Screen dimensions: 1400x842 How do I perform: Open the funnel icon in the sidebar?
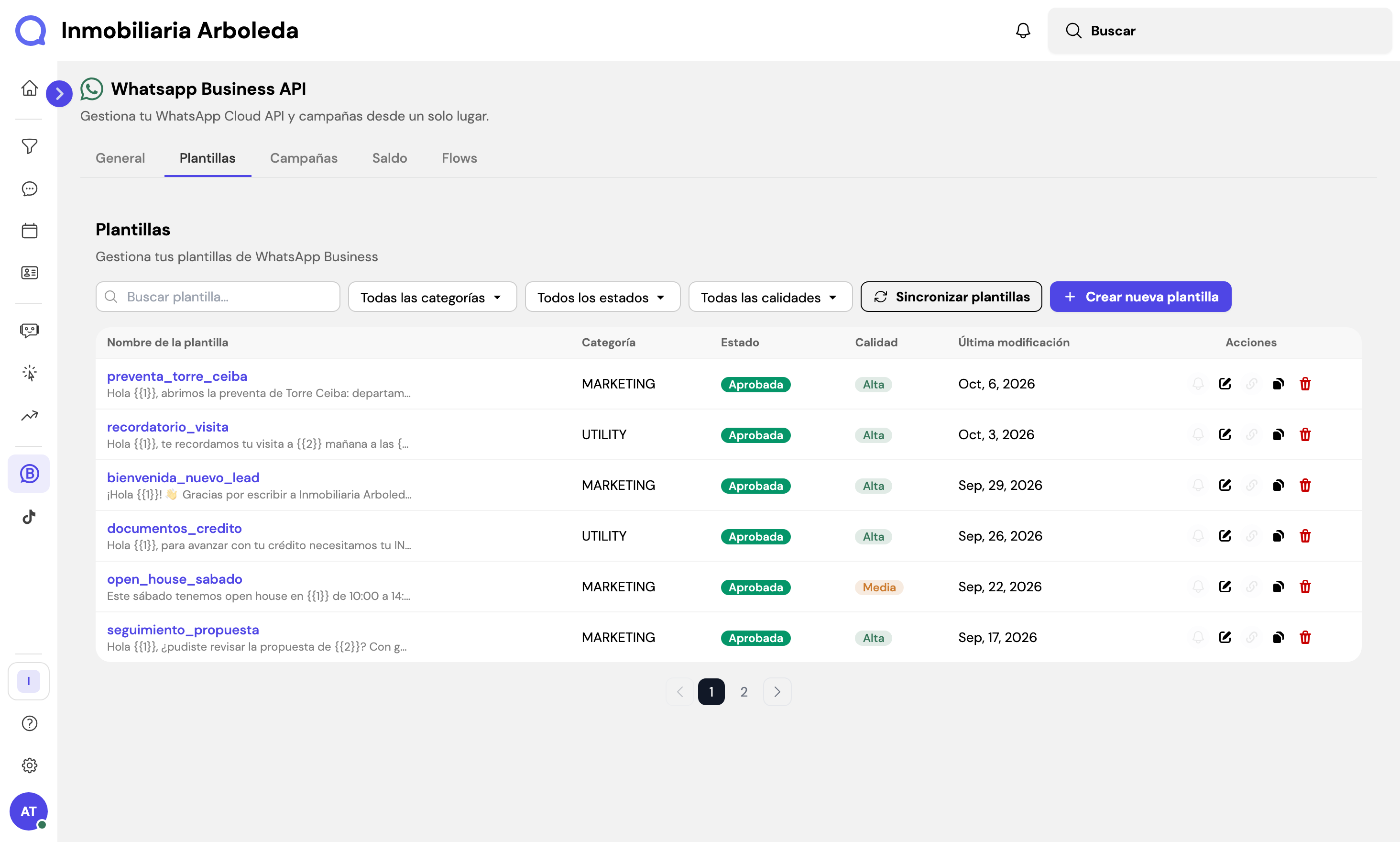point(30,146)
